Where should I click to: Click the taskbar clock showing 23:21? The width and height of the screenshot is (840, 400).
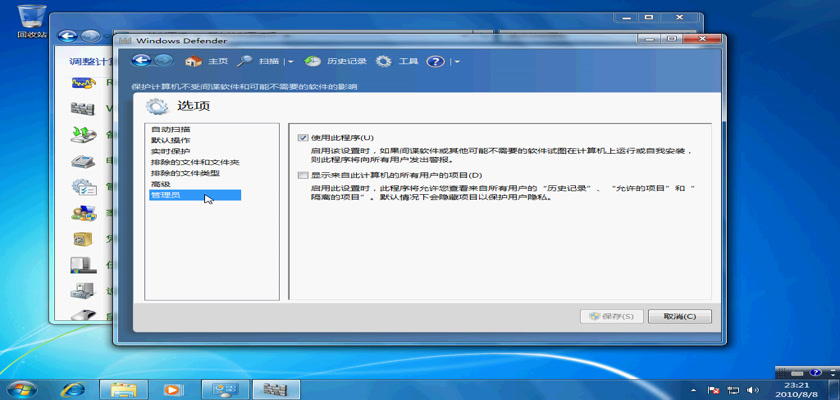coord(796,389)
